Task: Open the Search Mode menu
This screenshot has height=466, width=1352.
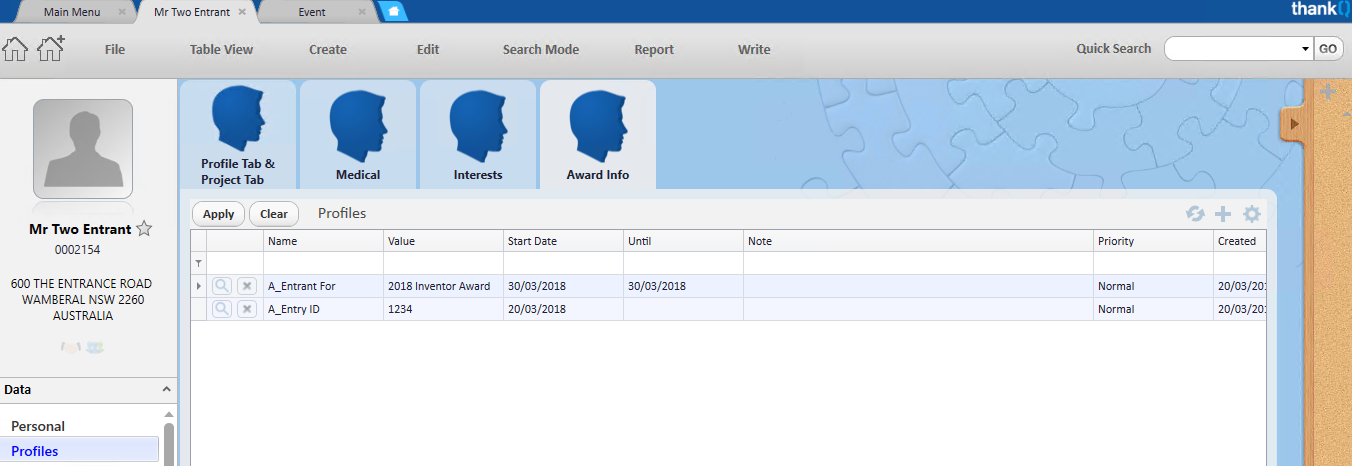Action: click(x=540, y=49)
